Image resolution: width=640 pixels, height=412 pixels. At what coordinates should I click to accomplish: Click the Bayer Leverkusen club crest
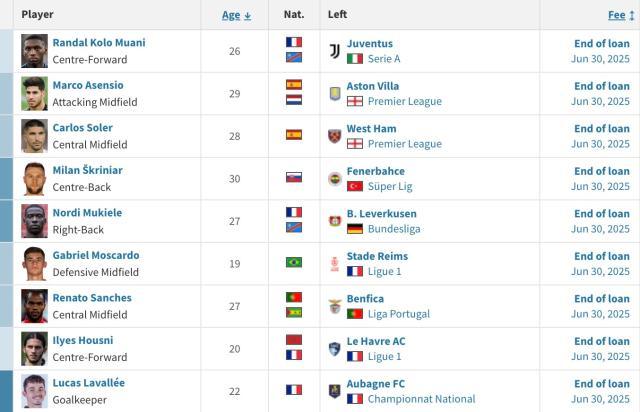334,221
